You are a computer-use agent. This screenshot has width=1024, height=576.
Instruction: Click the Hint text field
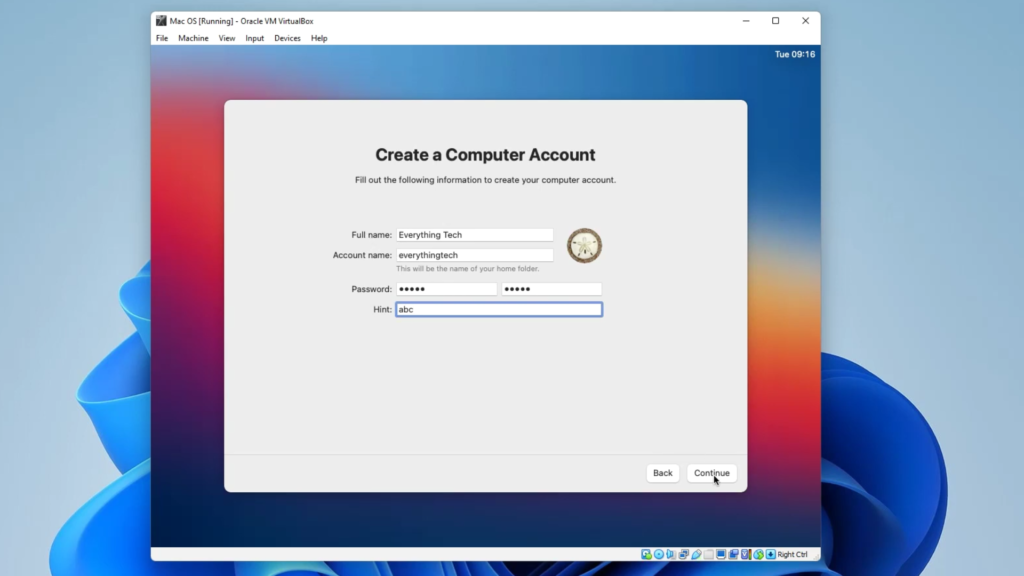click(499, 310)
